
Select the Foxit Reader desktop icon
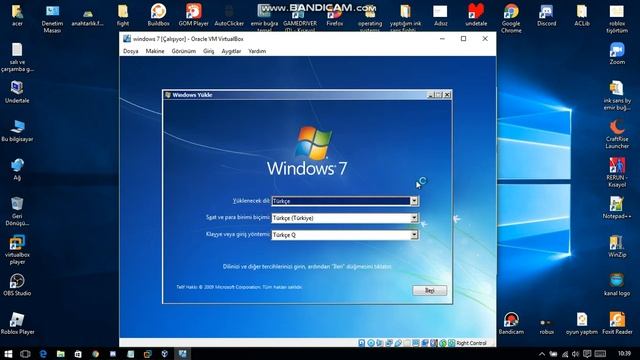coord(617,323)
